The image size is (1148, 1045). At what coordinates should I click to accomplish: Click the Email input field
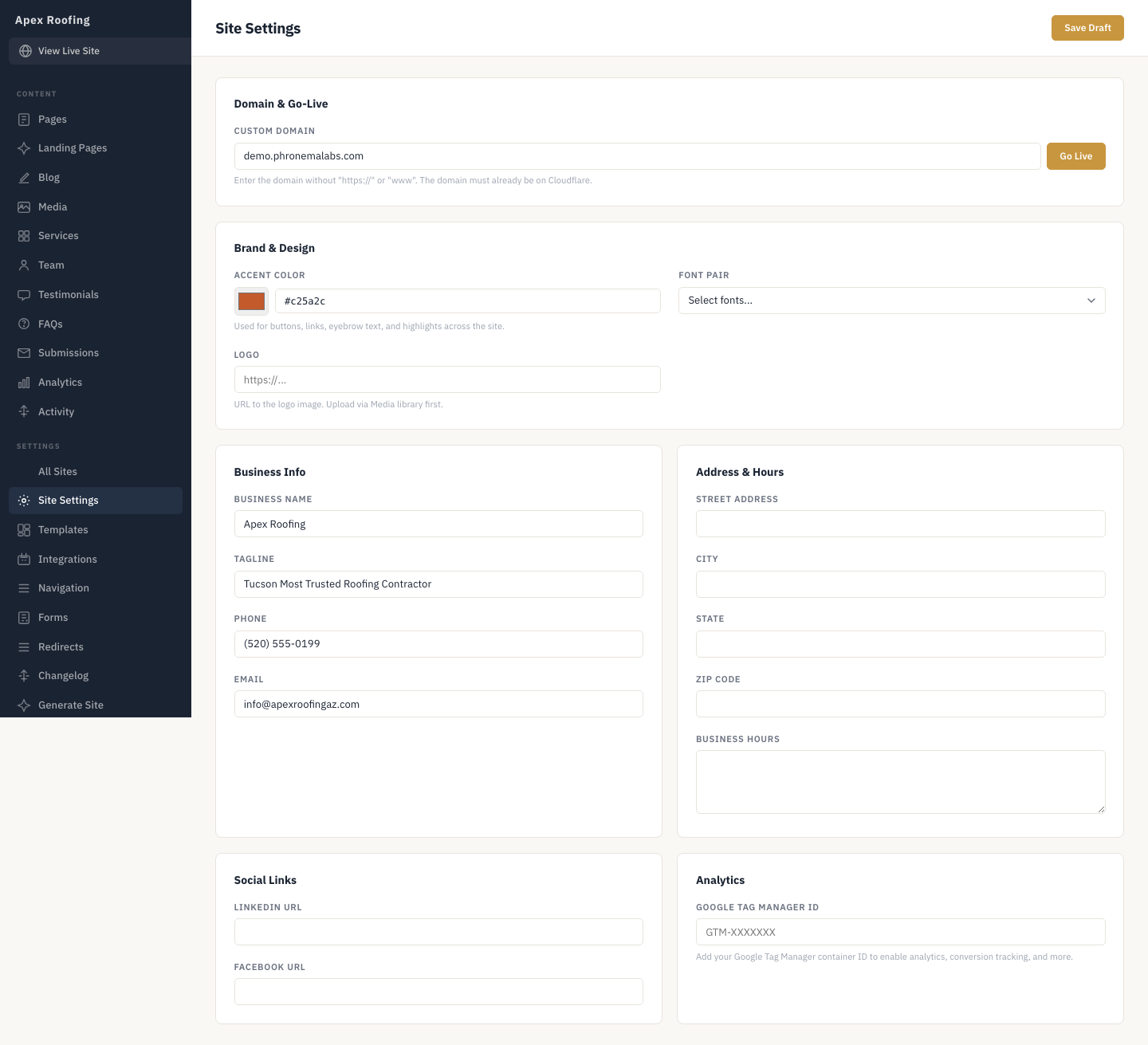[438, 704]
